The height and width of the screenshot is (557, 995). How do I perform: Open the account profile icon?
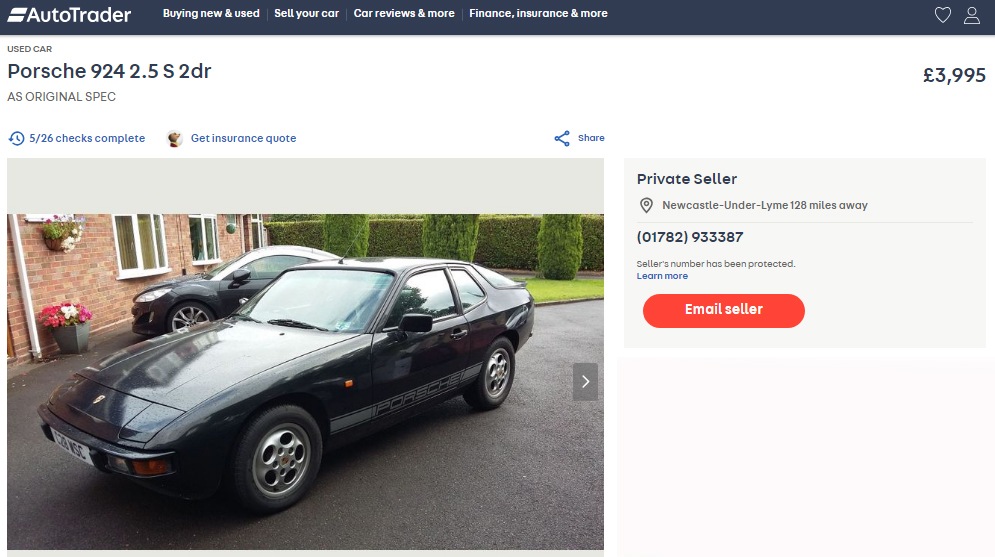(972, 15)
